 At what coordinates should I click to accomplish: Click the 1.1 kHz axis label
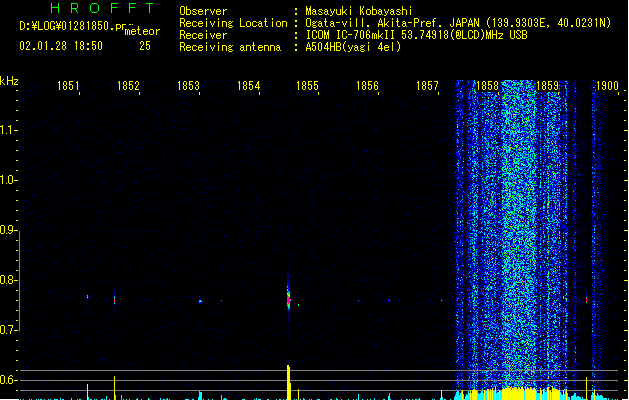coord(7,130)
